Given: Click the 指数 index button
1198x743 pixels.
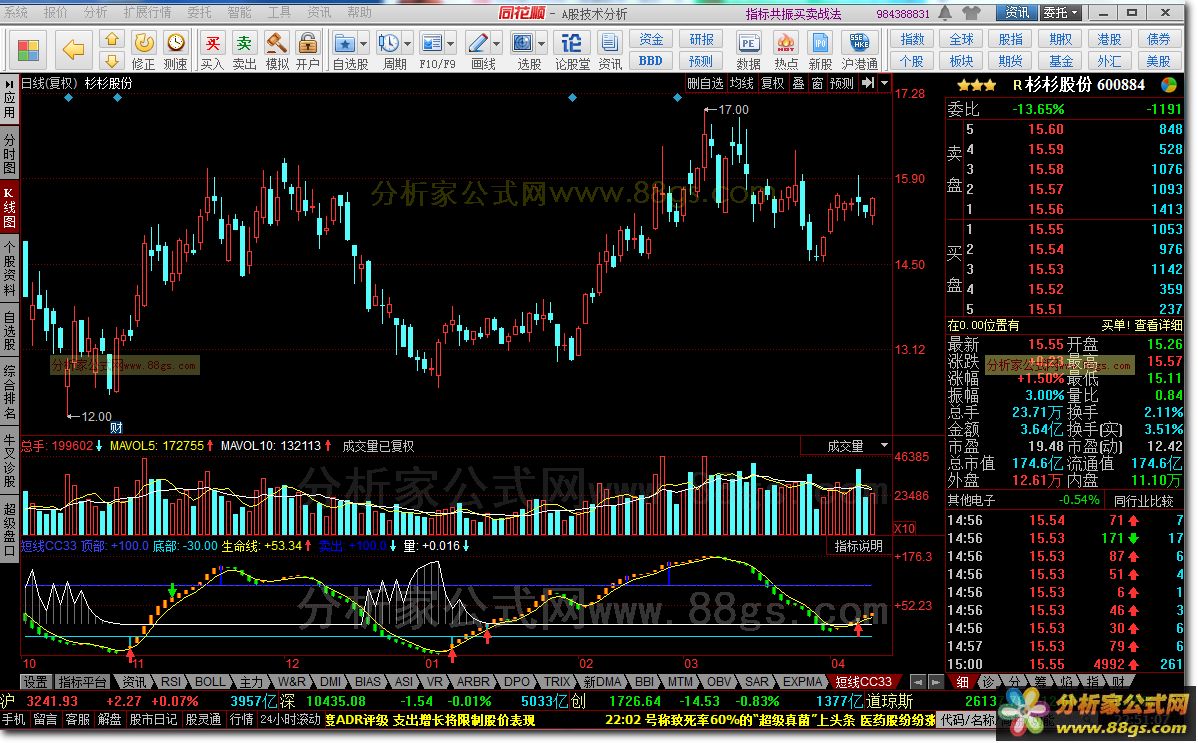Looking at the screenshot, I should click(912, 39).
